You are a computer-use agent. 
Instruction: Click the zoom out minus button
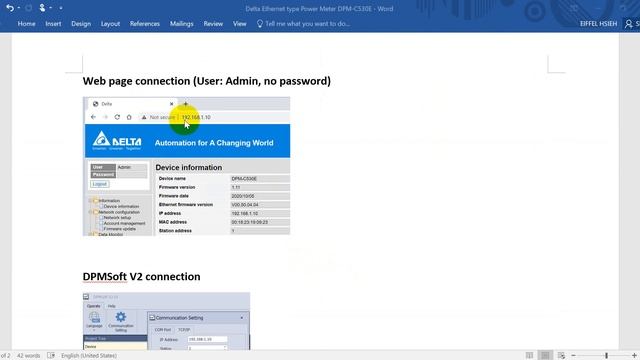[x=573, y=356]
